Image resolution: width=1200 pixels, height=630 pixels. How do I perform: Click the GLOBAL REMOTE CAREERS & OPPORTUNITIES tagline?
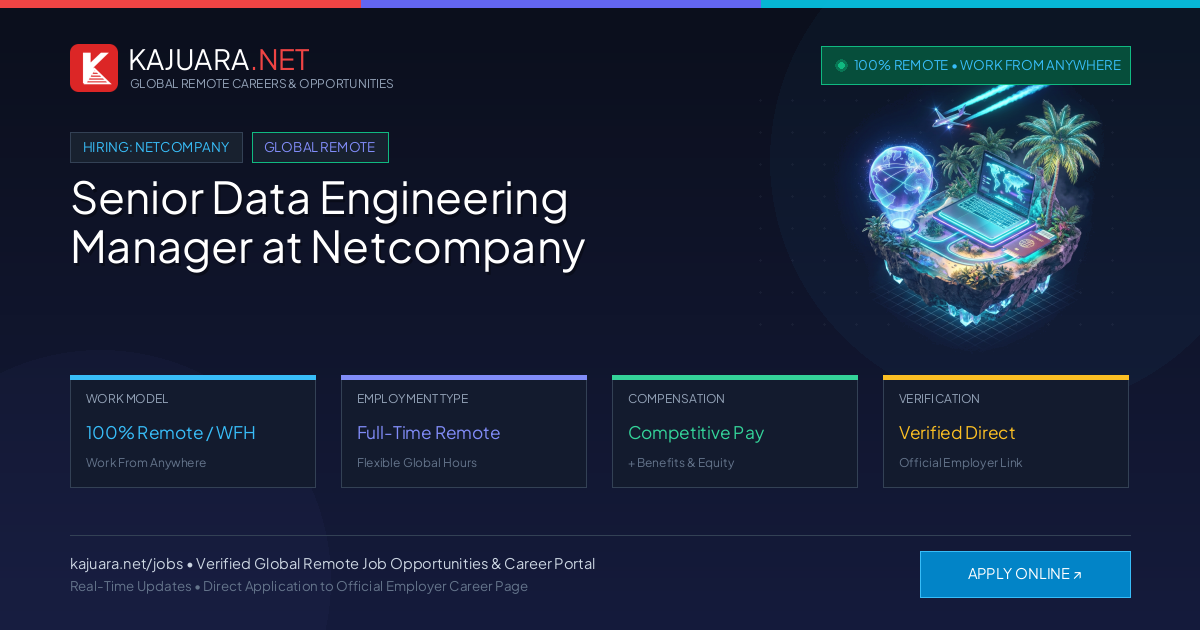pyautogui.click(x=262, y=84)
